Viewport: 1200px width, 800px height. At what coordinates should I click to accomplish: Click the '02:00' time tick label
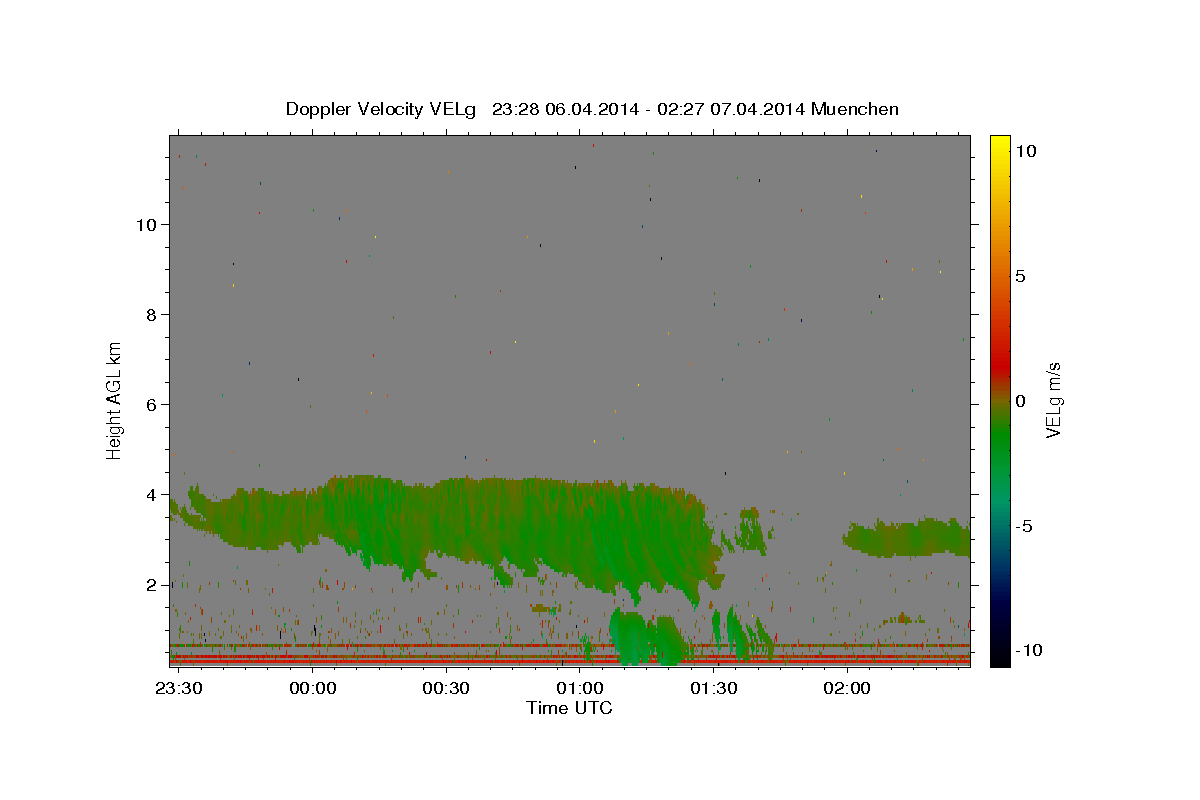click(x=846, y=690)
